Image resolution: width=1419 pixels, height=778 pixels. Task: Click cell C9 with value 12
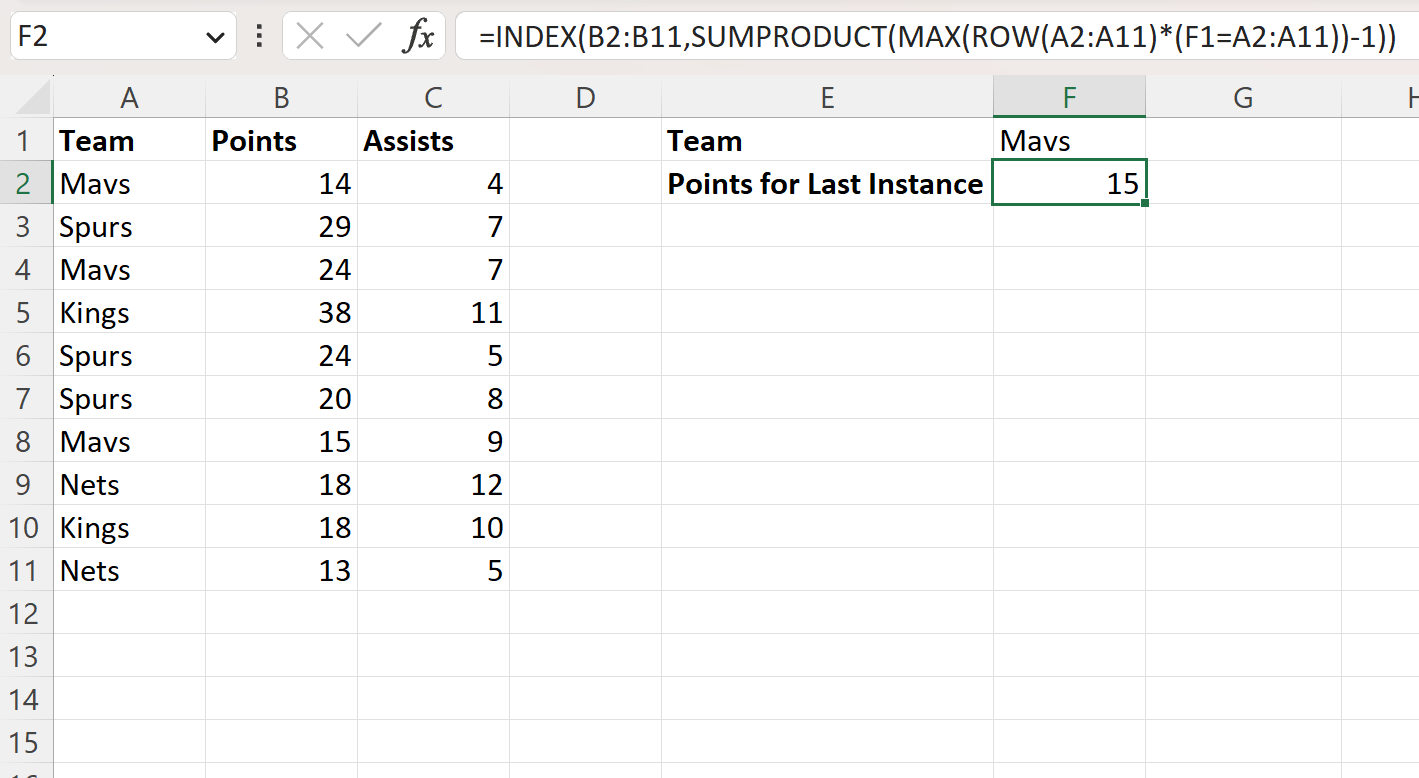pos(433,484)
